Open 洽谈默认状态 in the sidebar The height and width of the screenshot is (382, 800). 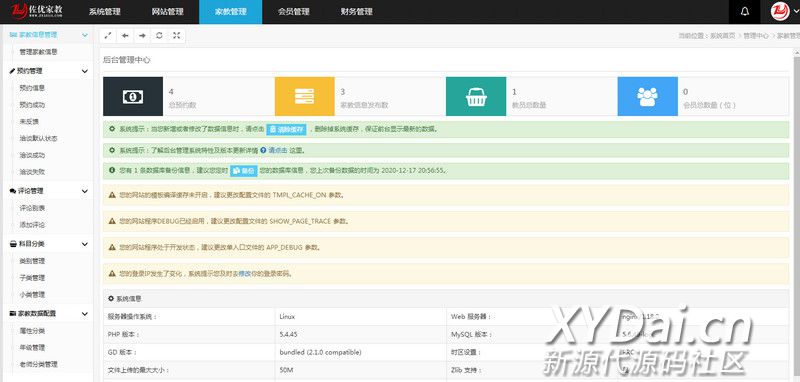(x=38, y=138)
